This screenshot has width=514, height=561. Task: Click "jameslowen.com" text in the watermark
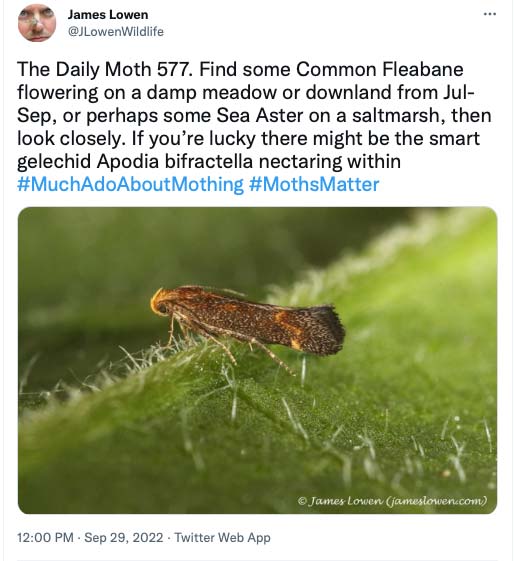coord(436,500)
